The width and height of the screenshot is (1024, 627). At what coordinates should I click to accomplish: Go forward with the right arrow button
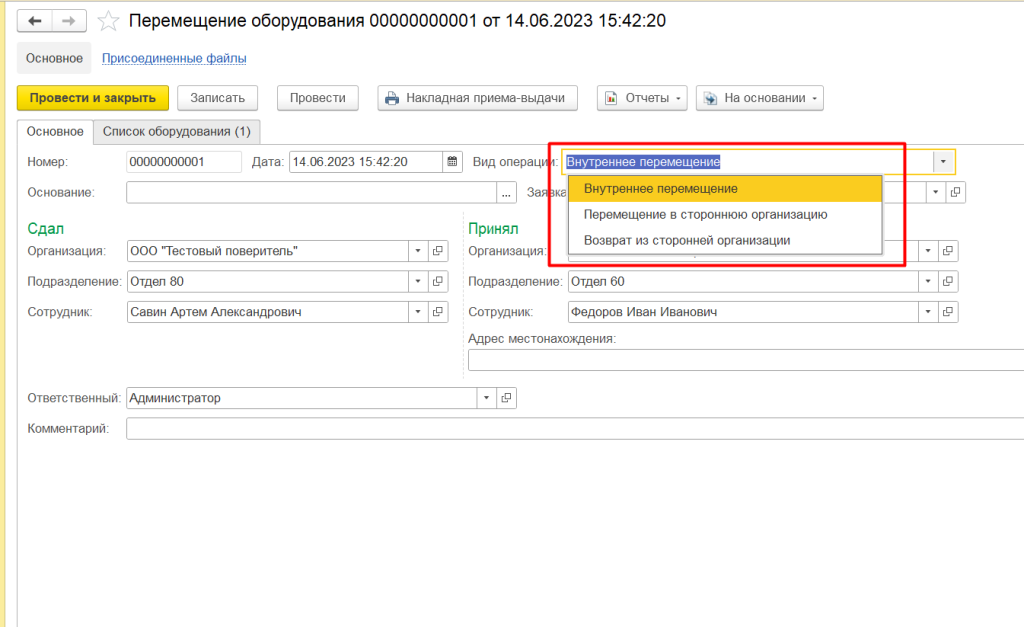coord(69,22)
